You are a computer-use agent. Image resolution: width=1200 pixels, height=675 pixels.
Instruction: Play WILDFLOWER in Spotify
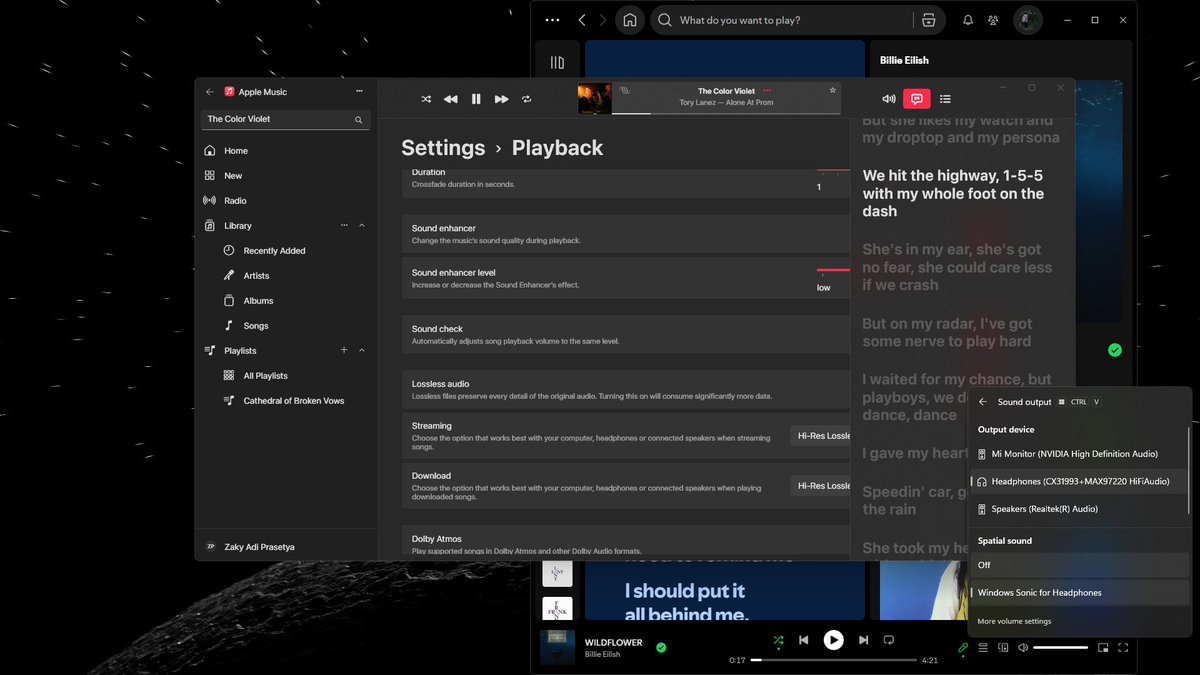tap(833, 640)
